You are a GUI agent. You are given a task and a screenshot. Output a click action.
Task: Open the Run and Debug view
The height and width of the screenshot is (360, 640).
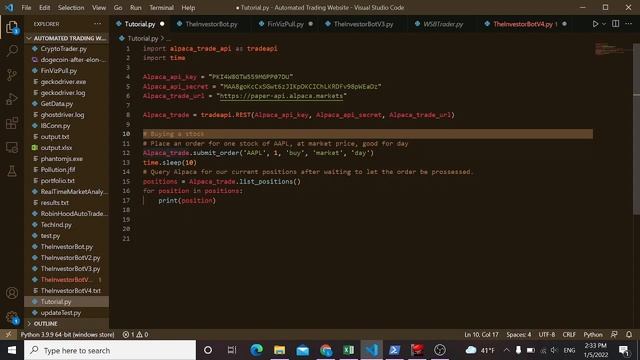12,99
